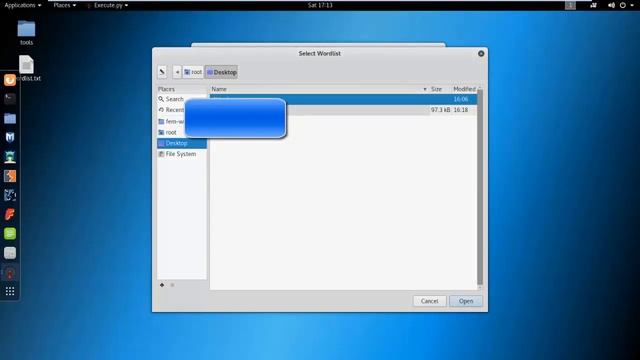Show all applications grid
Image resolution: width=640 pixels, height=360 pixels.
(x=10, y=291)
